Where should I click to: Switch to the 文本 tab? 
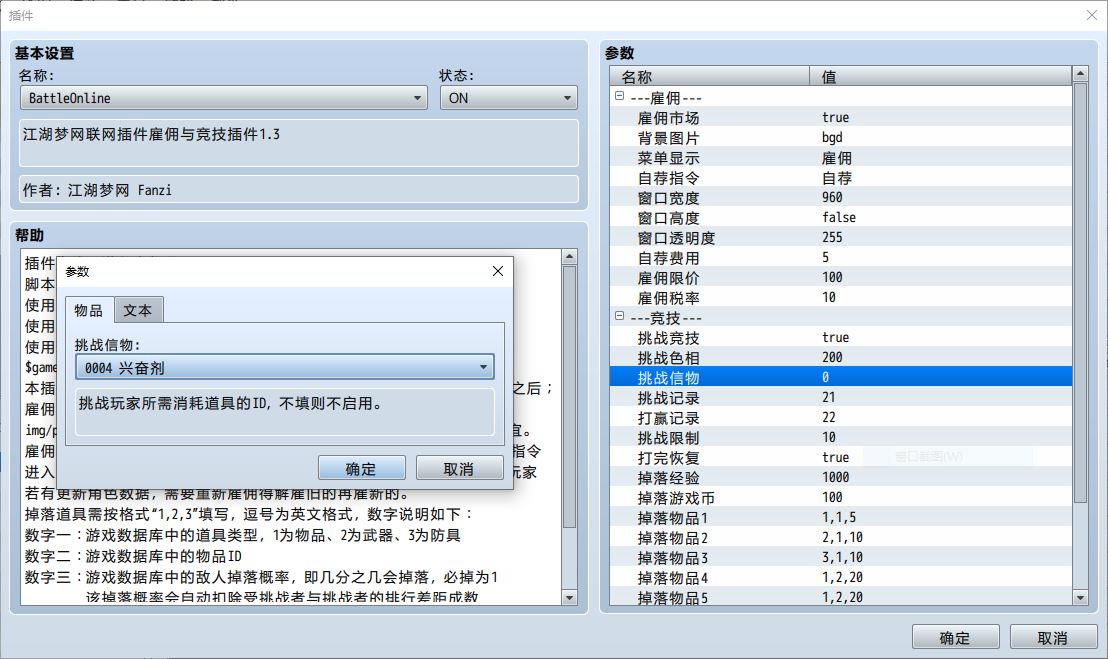pyautogui.click(x=138, y=310)
